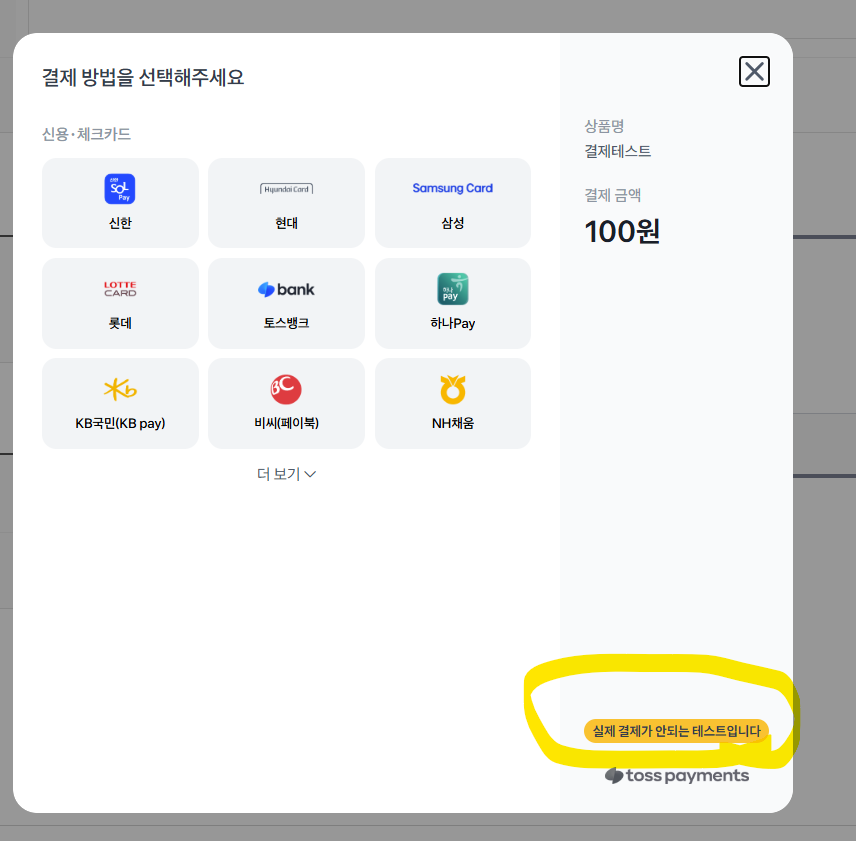Select the blue Toss bank logo
Screen dimensions: 856x841
pos(286,289)
